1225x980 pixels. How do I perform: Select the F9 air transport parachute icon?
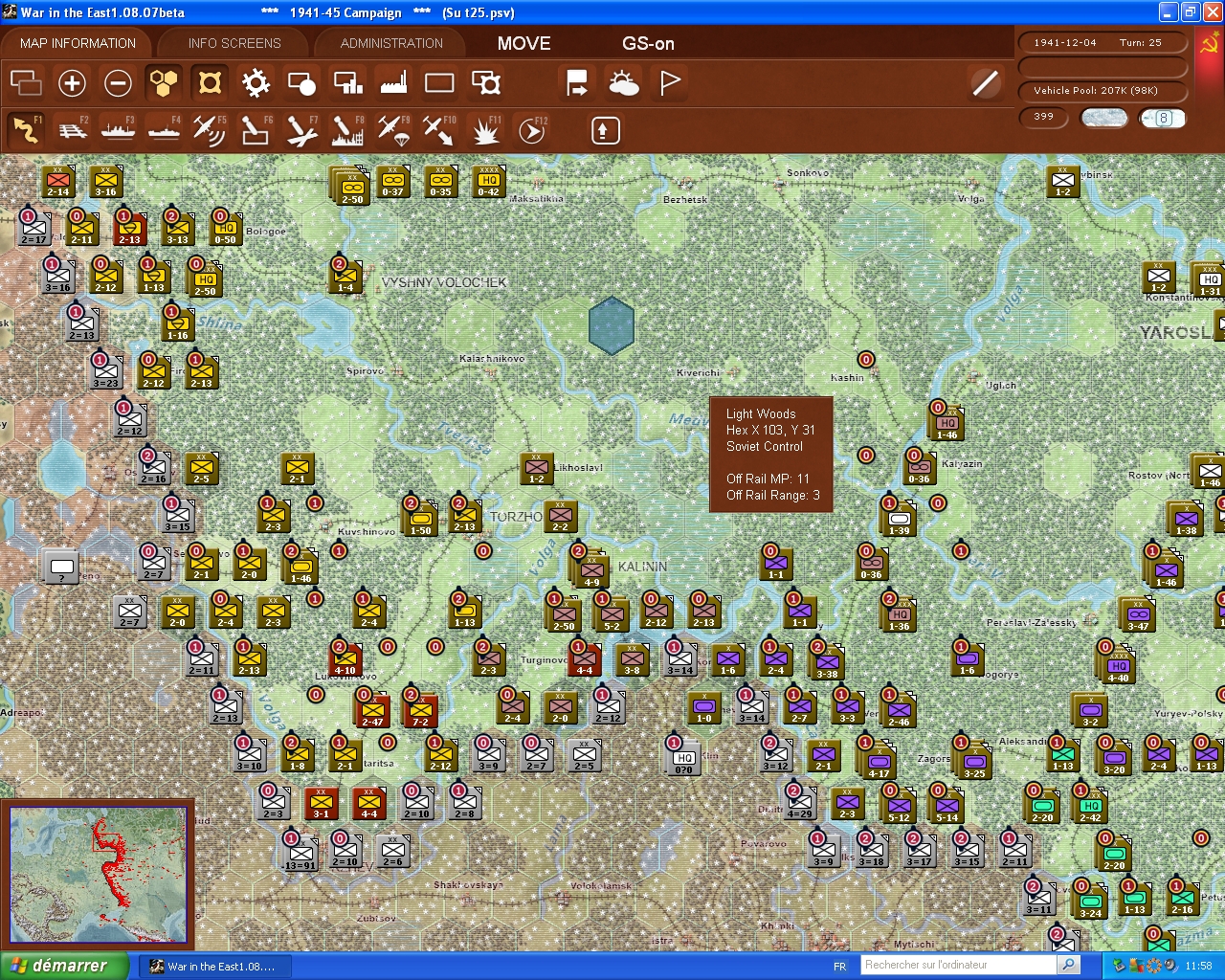point(393,130)
